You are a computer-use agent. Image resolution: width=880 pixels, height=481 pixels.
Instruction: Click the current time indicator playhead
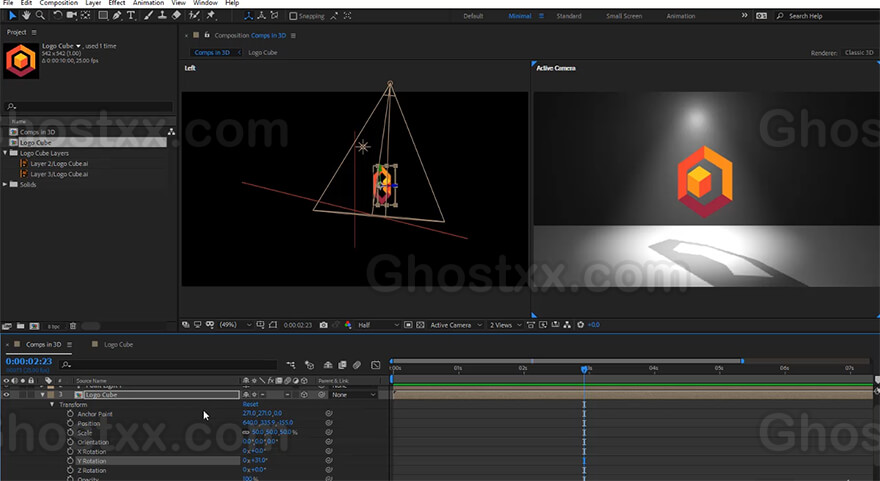584,369
